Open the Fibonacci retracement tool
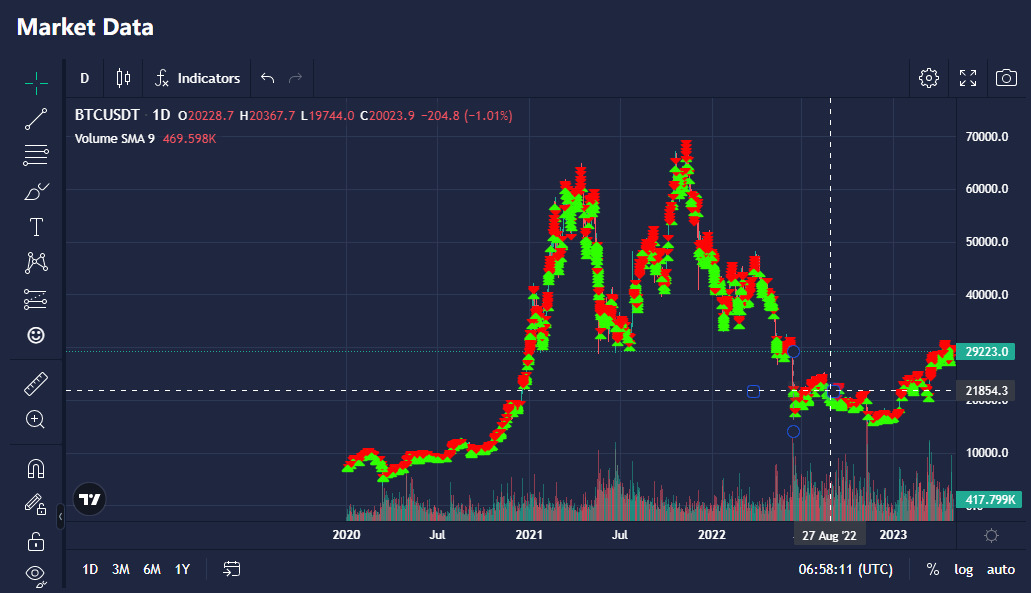Image resolution: width=1031 pixels, height=593 pixels. coord(36,155)
